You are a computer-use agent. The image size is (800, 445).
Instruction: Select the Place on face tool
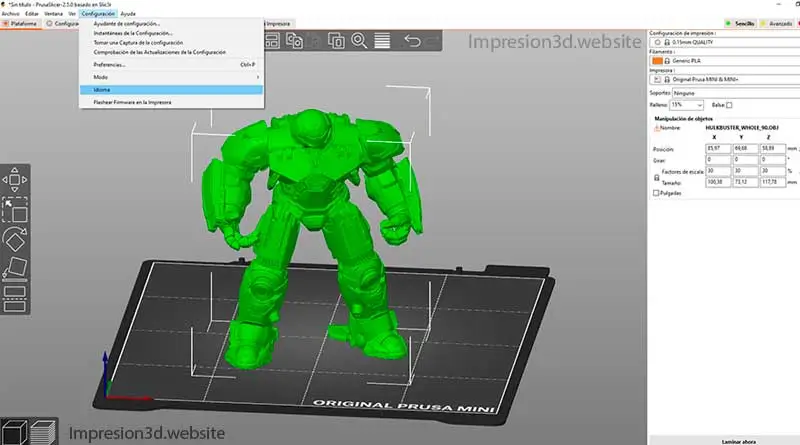[15, 269]
